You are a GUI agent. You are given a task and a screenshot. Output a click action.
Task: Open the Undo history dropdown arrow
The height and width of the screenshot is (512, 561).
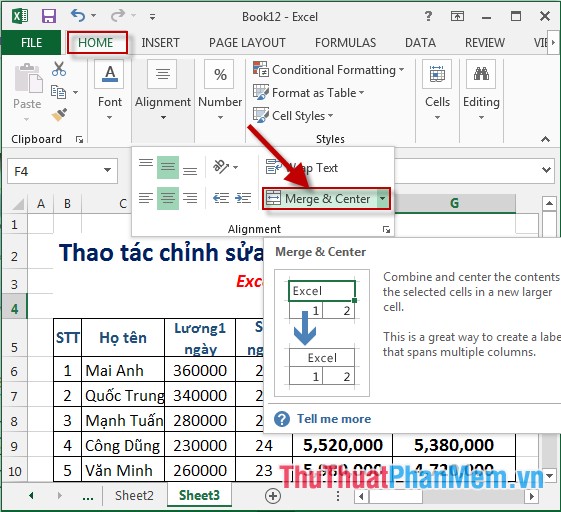coord(93,16)
